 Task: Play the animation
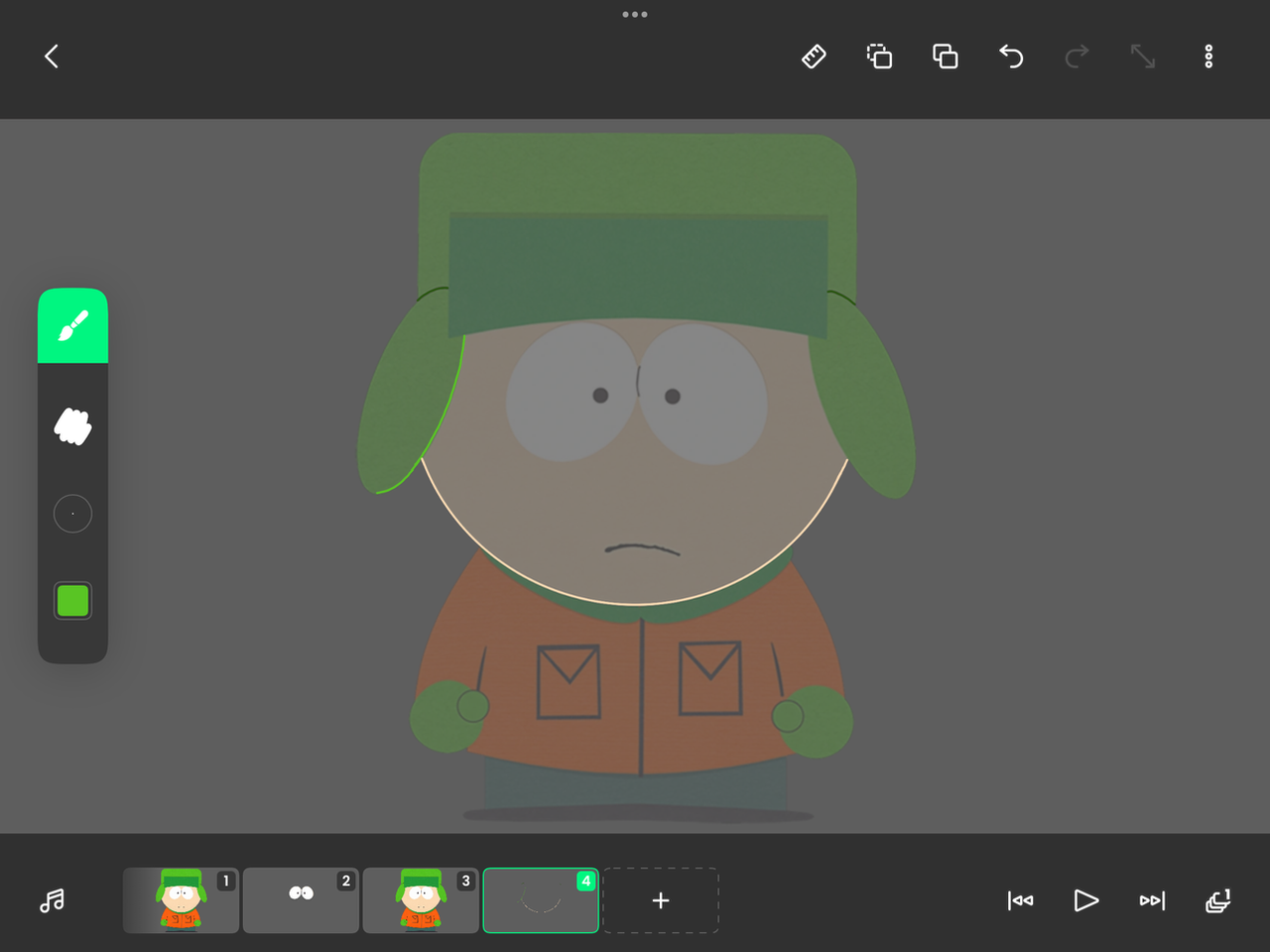pyautogui.click(x=1086, y=900)
